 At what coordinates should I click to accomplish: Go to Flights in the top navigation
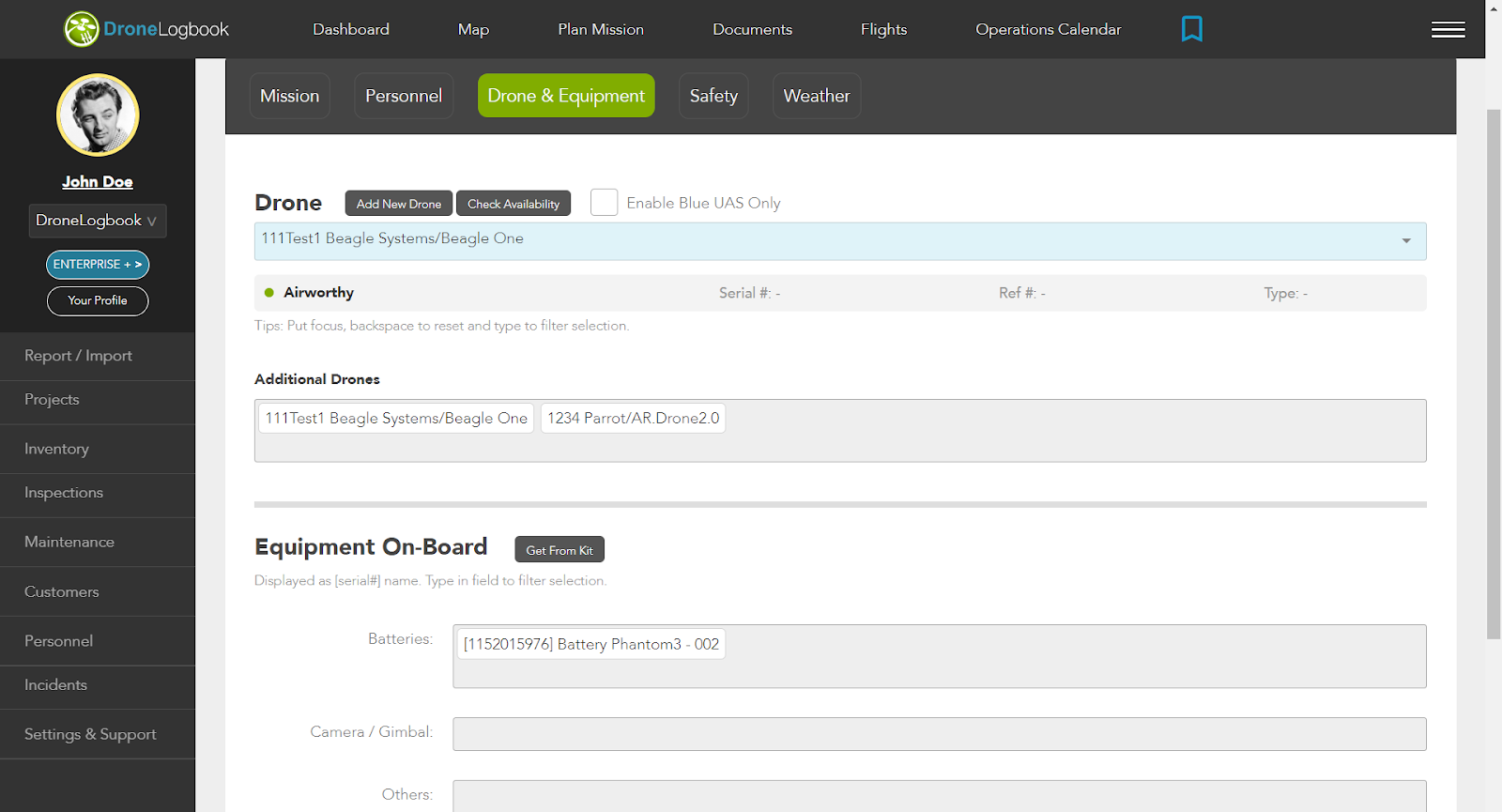pyautogui.click(x=883, y=29)
